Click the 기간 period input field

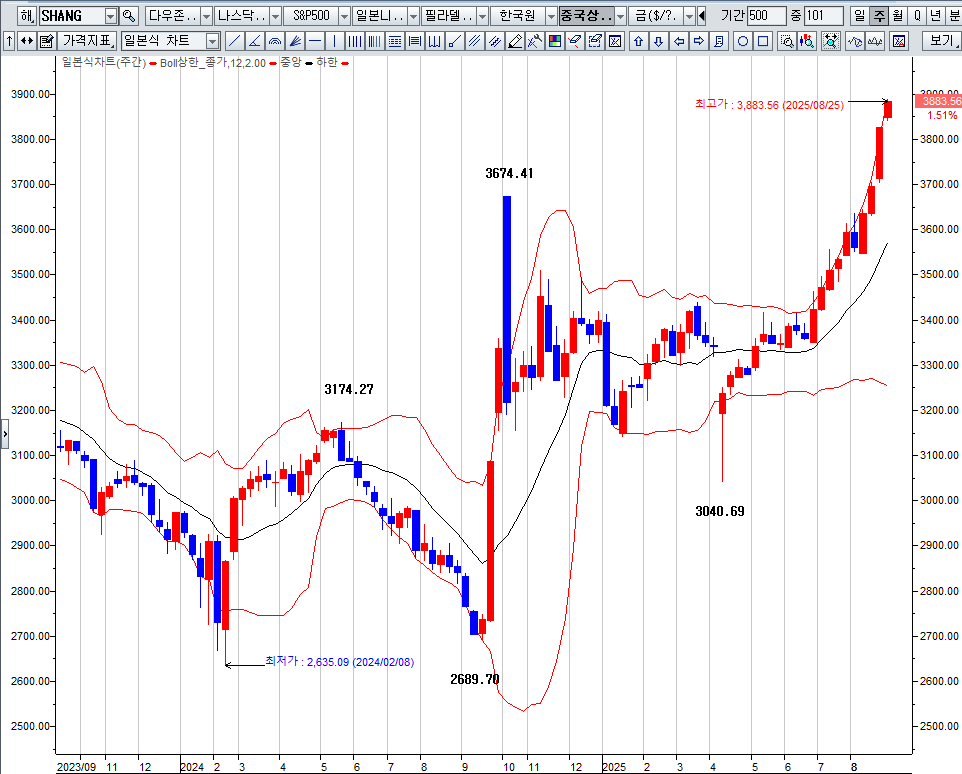pyautogui.click(x=766, y=16)
